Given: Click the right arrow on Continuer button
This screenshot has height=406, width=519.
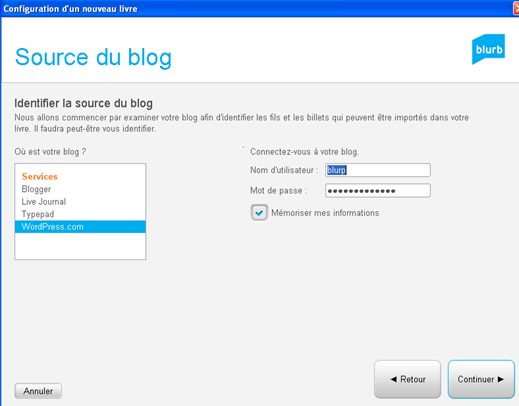Looking at the screenshot, I should [x=501, y=379].
